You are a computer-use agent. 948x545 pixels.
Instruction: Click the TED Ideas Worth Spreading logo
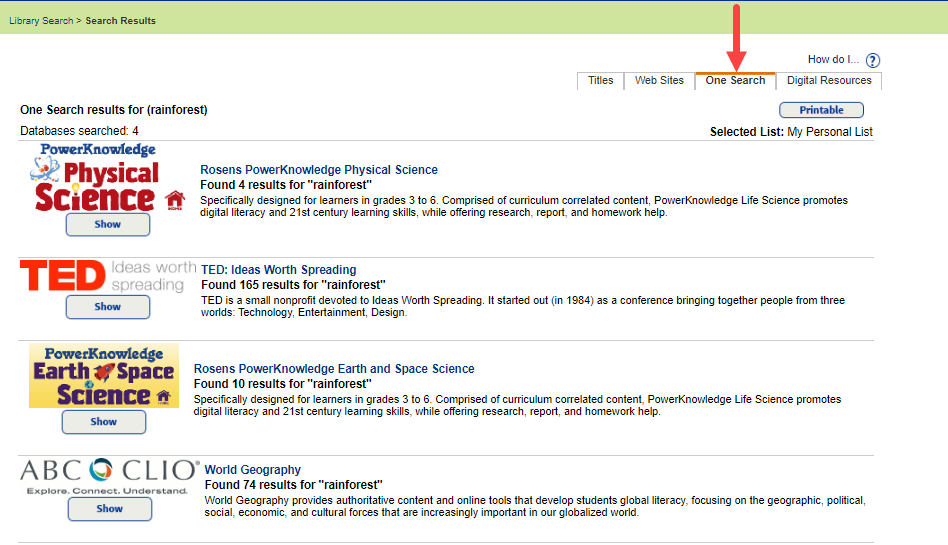click(x=107, y=276)
